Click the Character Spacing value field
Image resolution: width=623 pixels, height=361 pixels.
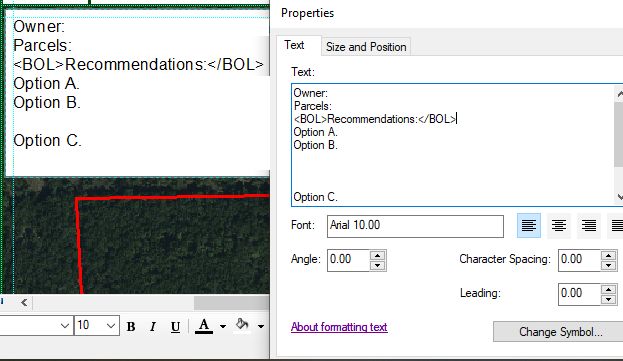[579, 260]
